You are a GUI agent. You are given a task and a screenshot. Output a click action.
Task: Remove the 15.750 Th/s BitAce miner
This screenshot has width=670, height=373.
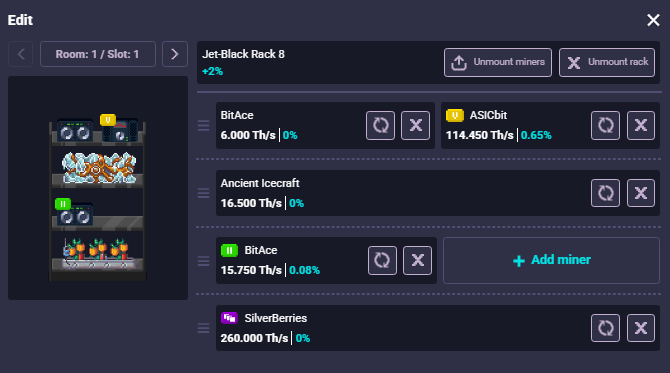click(417, 260)
